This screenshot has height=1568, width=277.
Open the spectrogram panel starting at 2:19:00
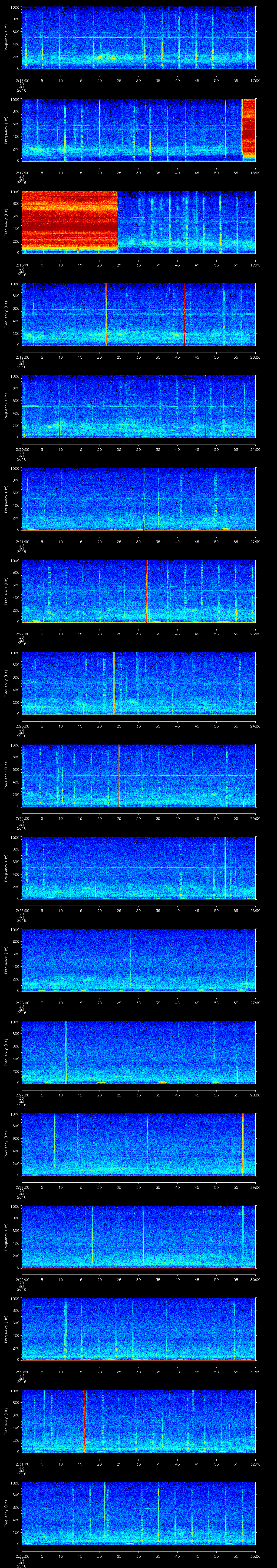(138, 315)
